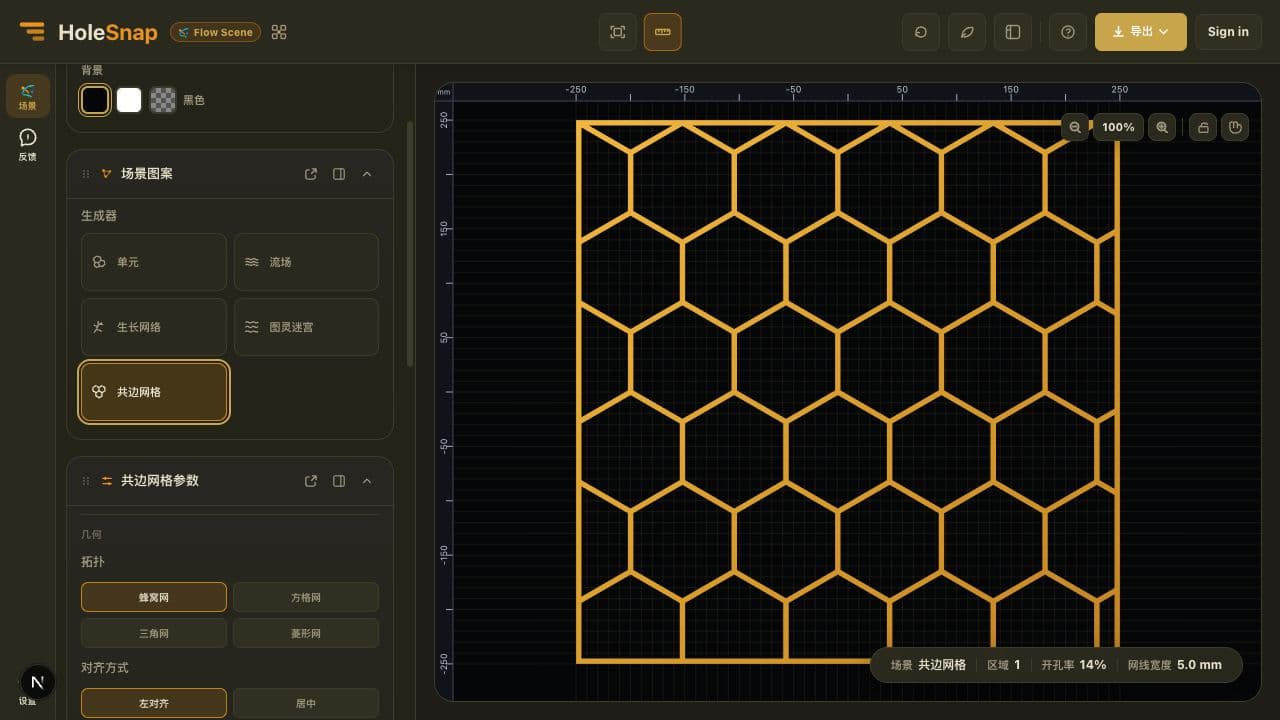This screenshot has height=720, width=1280.
Task: Select the 方格网 topology option
Action: tap(306, 597)
